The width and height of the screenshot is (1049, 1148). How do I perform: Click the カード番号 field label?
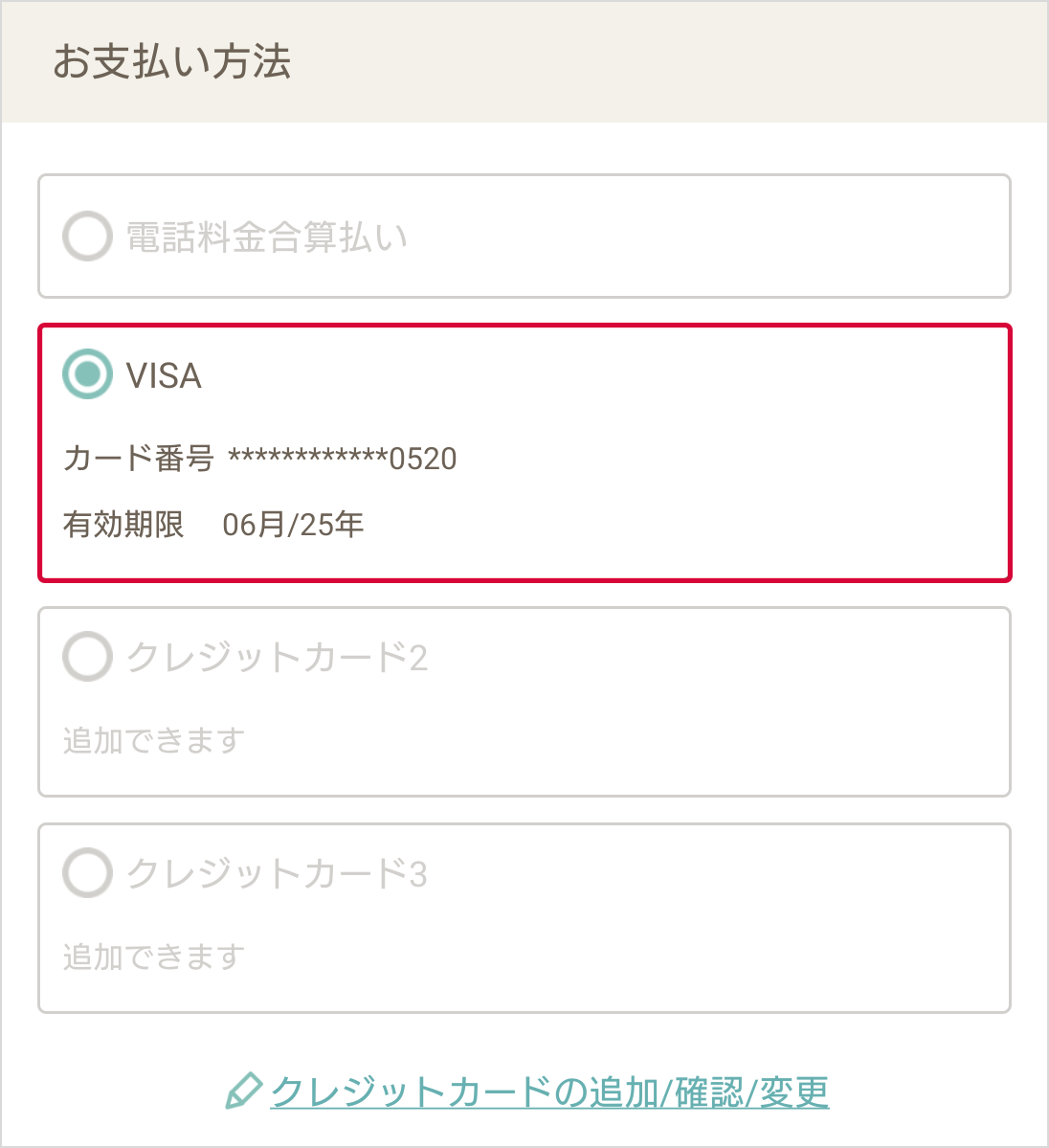[x=139, y=459]
